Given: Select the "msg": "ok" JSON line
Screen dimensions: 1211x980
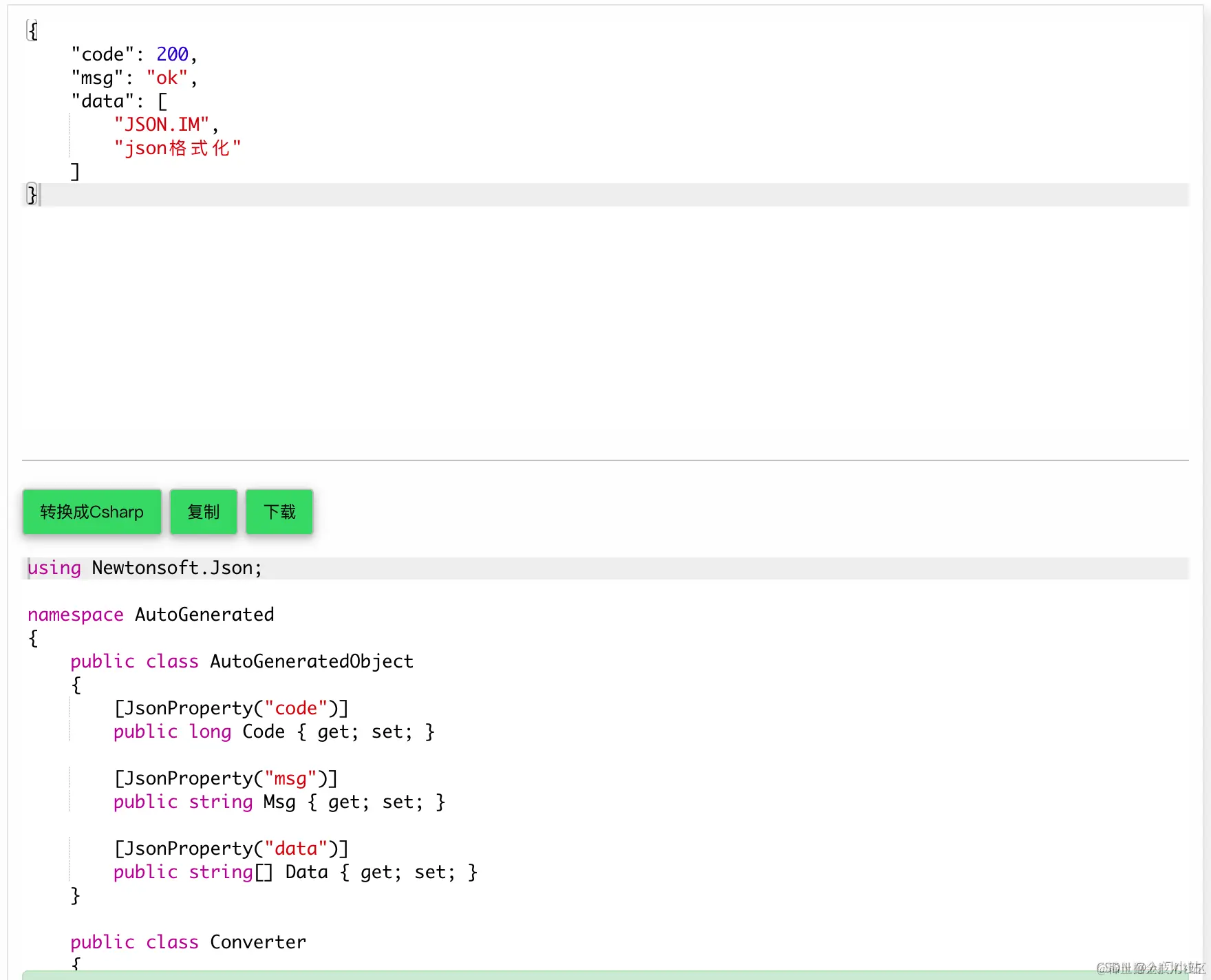Looking at the screenshot, I should 134,78.
